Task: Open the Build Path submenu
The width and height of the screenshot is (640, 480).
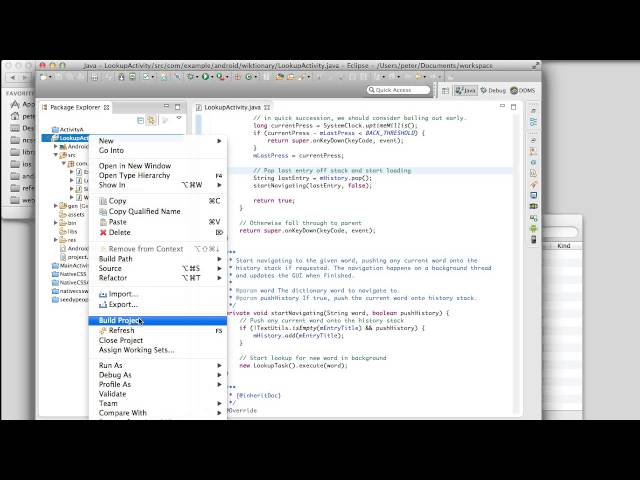Action: (x=158, y=259)
